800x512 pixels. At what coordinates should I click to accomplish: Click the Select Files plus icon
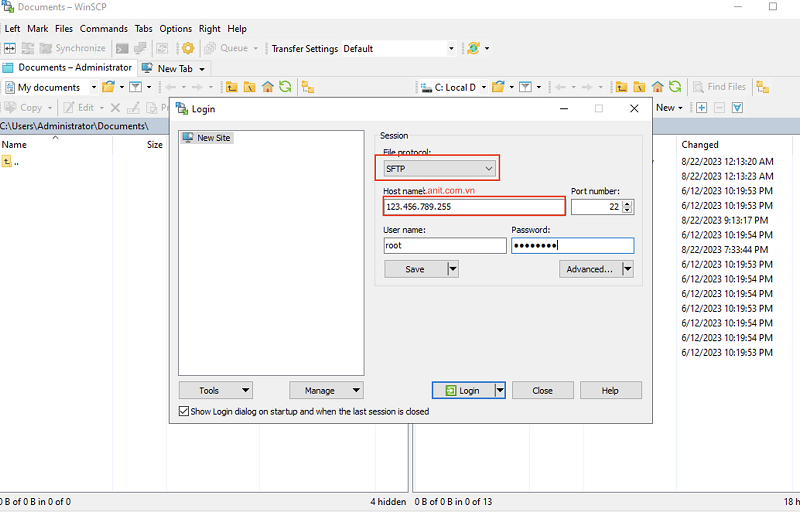point(702,108)
